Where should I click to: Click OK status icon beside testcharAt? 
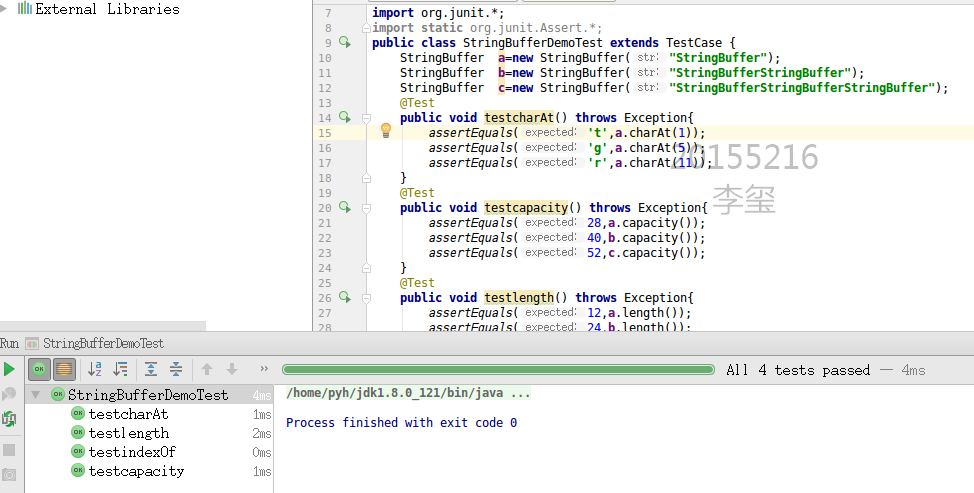coord(78,414)
